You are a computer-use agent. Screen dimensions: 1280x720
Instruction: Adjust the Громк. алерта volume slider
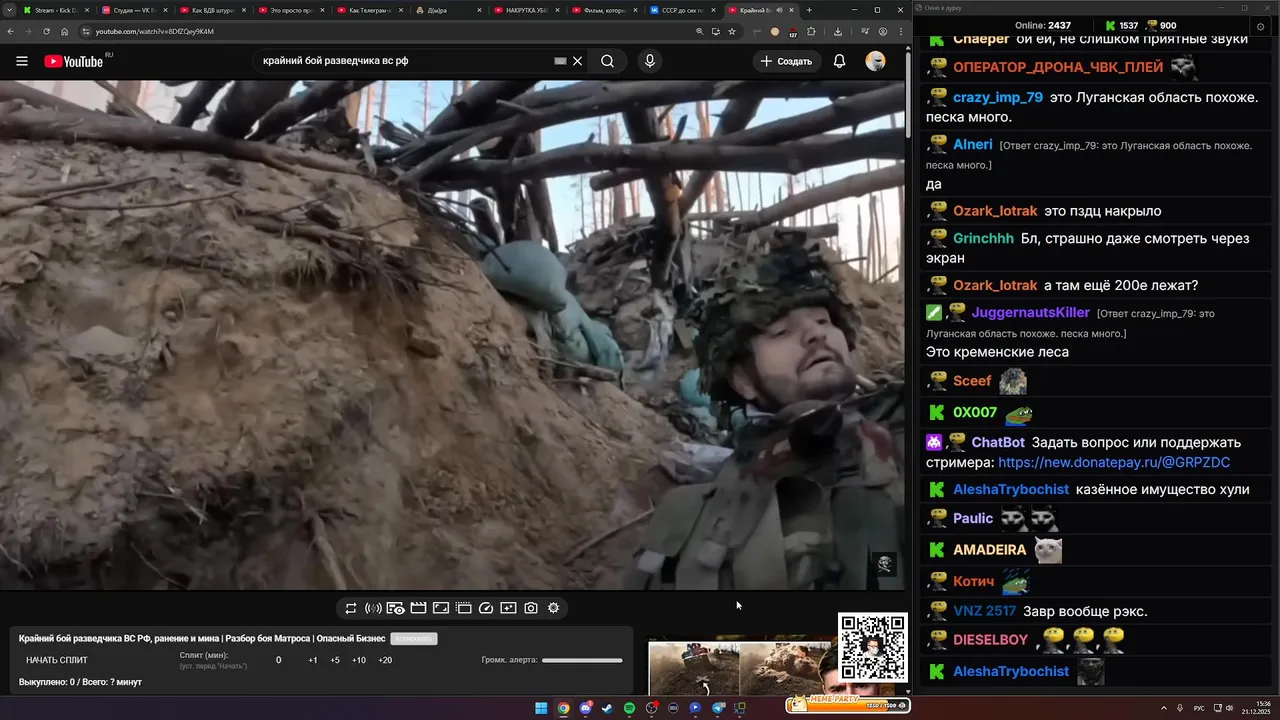coord(582,660)
